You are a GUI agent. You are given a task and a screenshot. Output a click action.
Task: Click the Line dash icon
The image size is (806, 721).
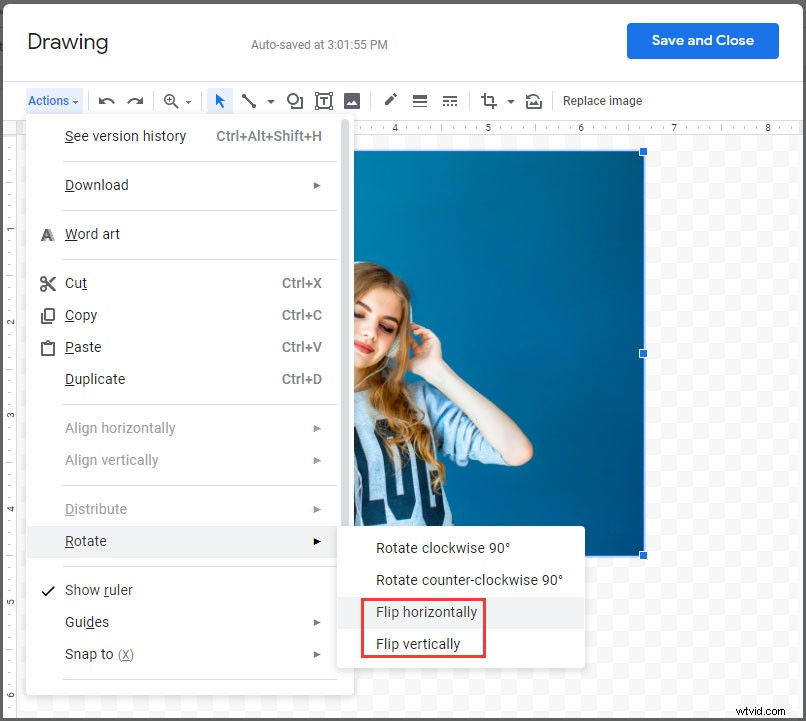click(x=449, y=100)
